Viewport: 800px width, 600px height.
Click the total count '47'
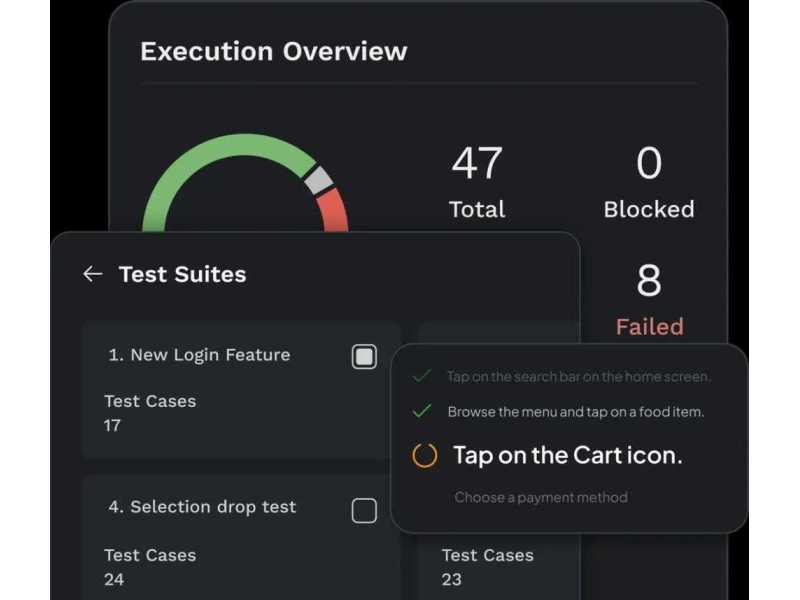point(477,163)
